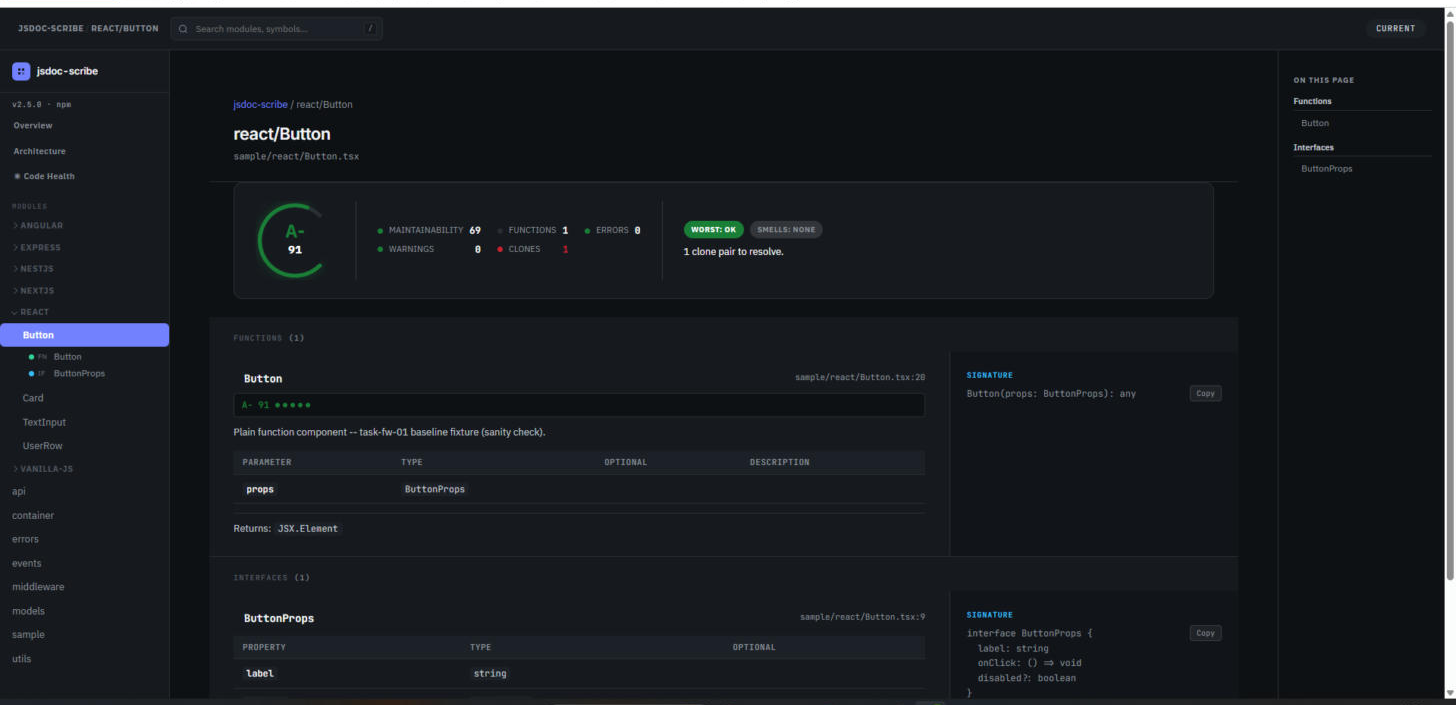This screenshot has width=1456, height=705.
Task: Click the IF badge next to ButtonProps
Action: (x=42, y=374)
